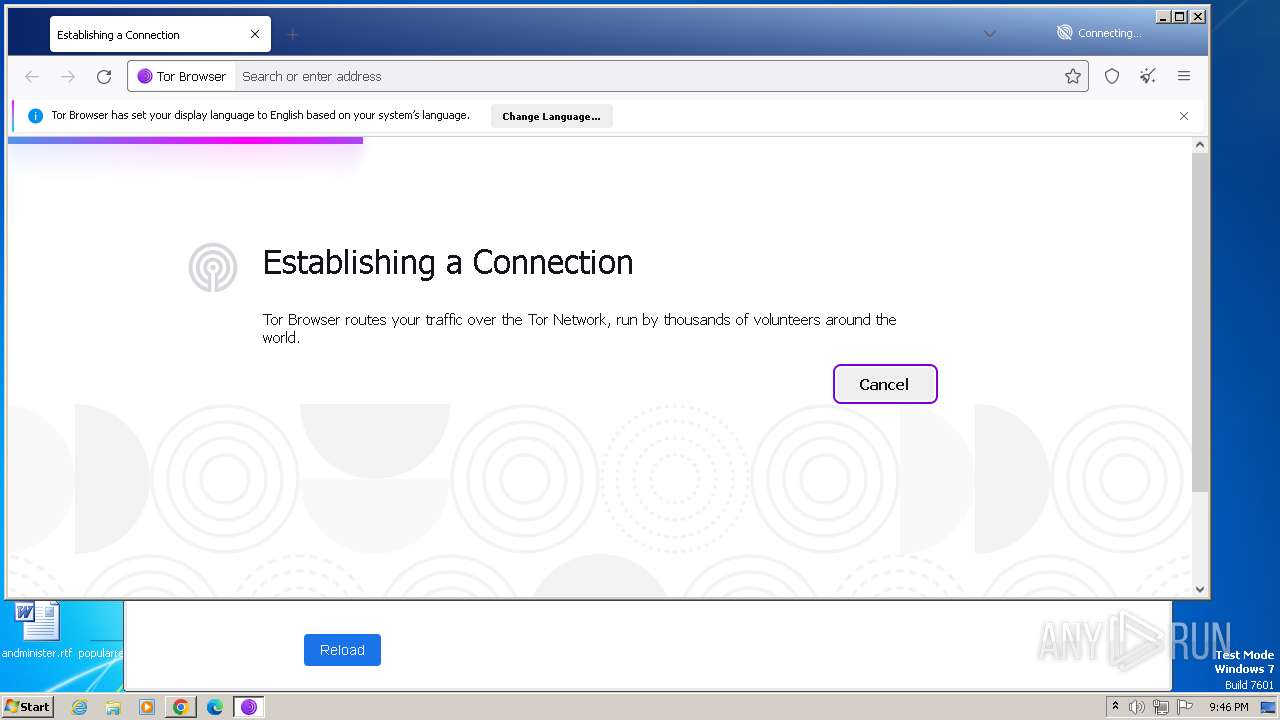Click the Tor Browser onion identity icon
1280x720 pixels.
[145, 76]
